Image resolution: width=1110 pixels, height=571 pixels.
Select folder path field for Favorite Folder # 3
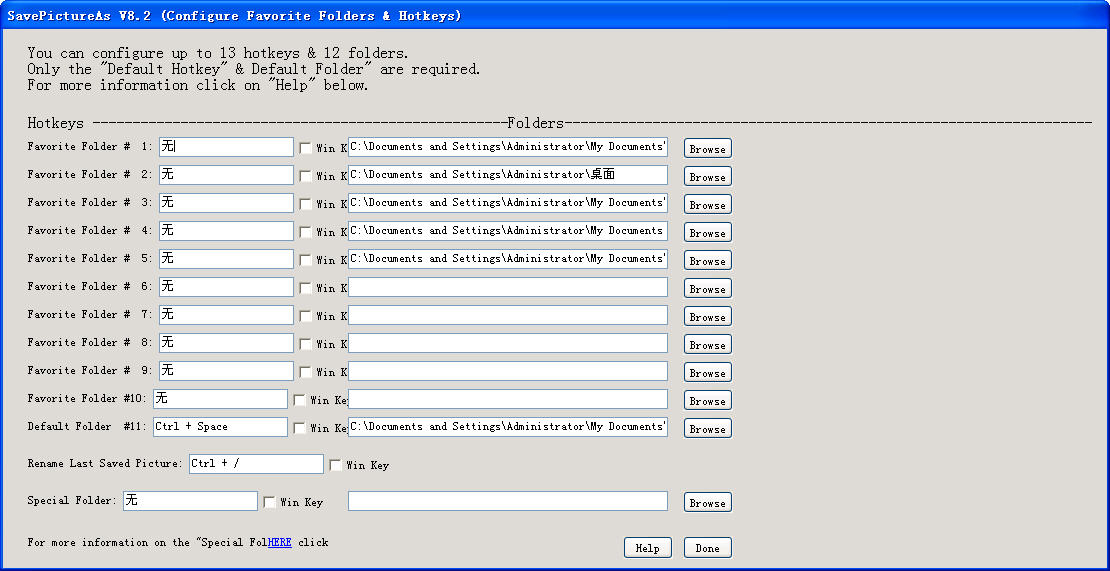(x=508, y=203)
